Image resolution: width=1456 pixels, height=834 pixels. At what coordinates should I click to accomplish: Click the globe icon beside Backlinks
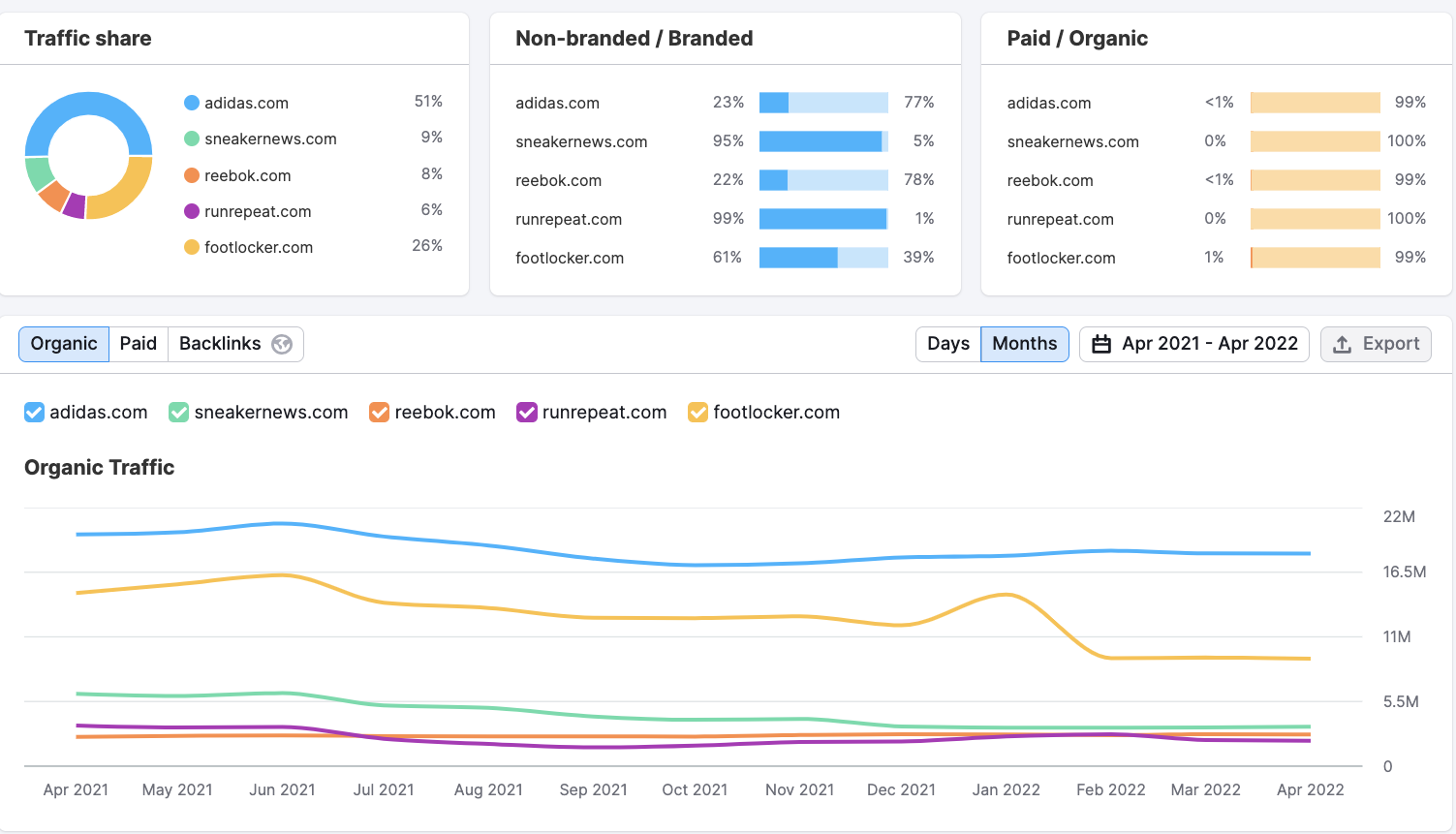coord(282,344)
